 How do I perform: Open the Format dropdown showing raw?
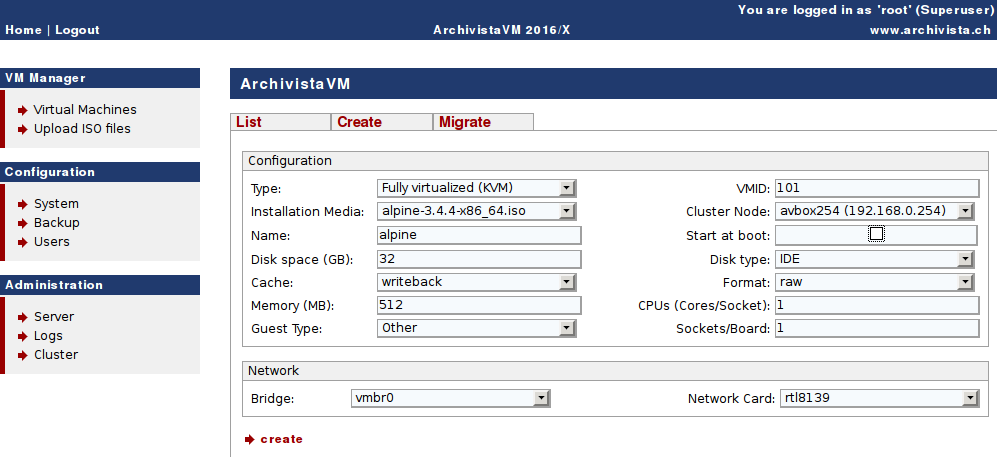[x=875, y=282]
